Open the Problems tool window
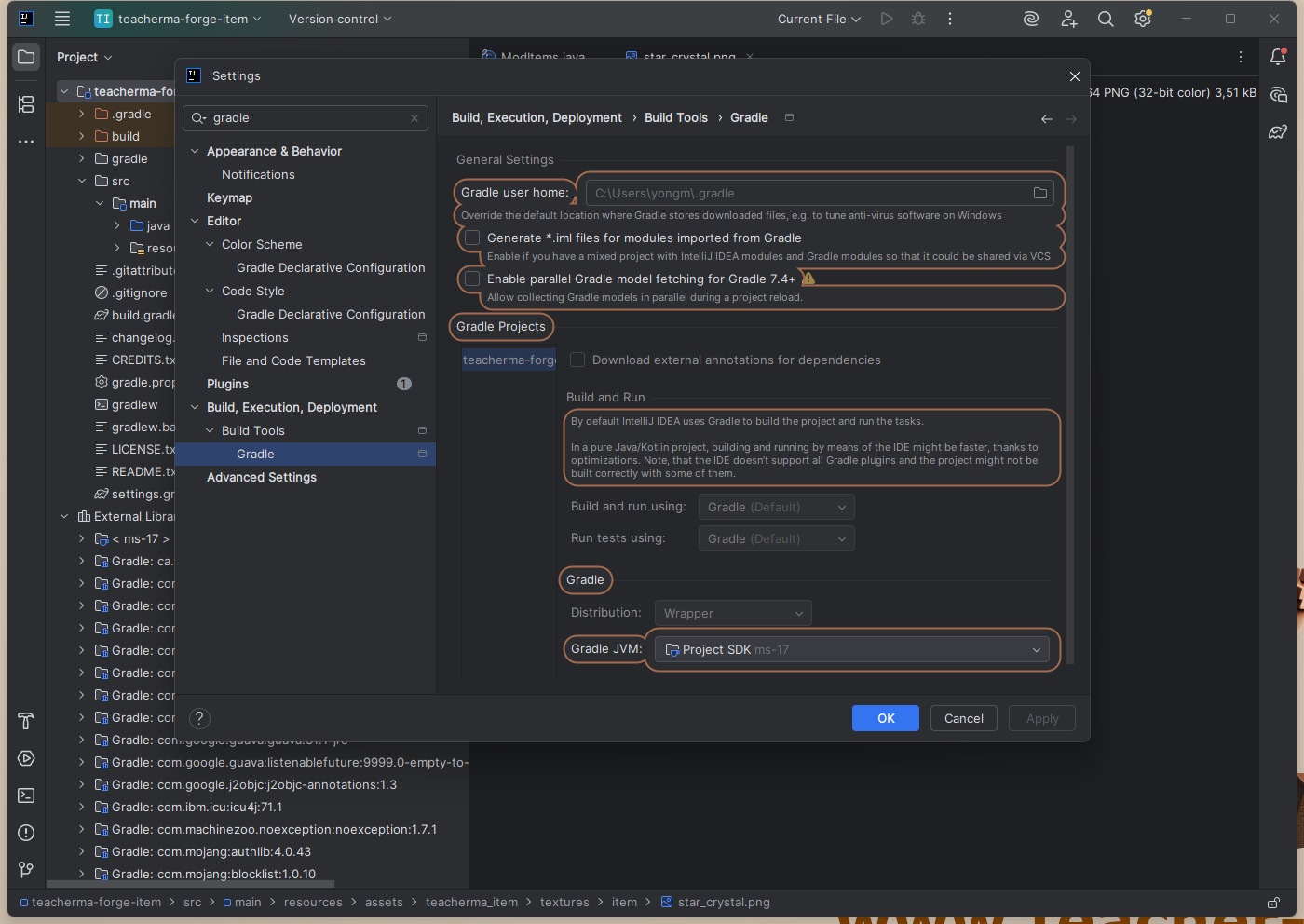 point(26,833)
